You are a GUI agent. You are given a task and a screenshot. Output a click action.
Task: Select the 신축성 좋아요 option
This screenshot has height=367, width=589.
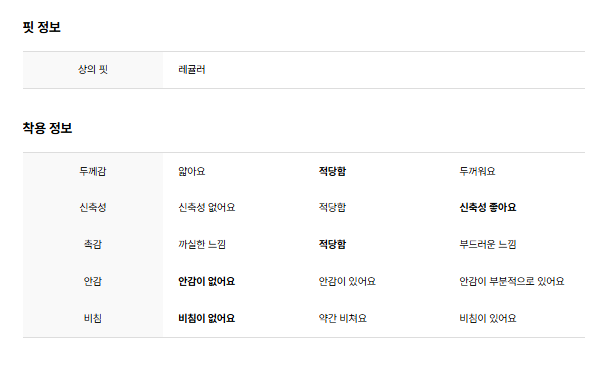(488, 207)
